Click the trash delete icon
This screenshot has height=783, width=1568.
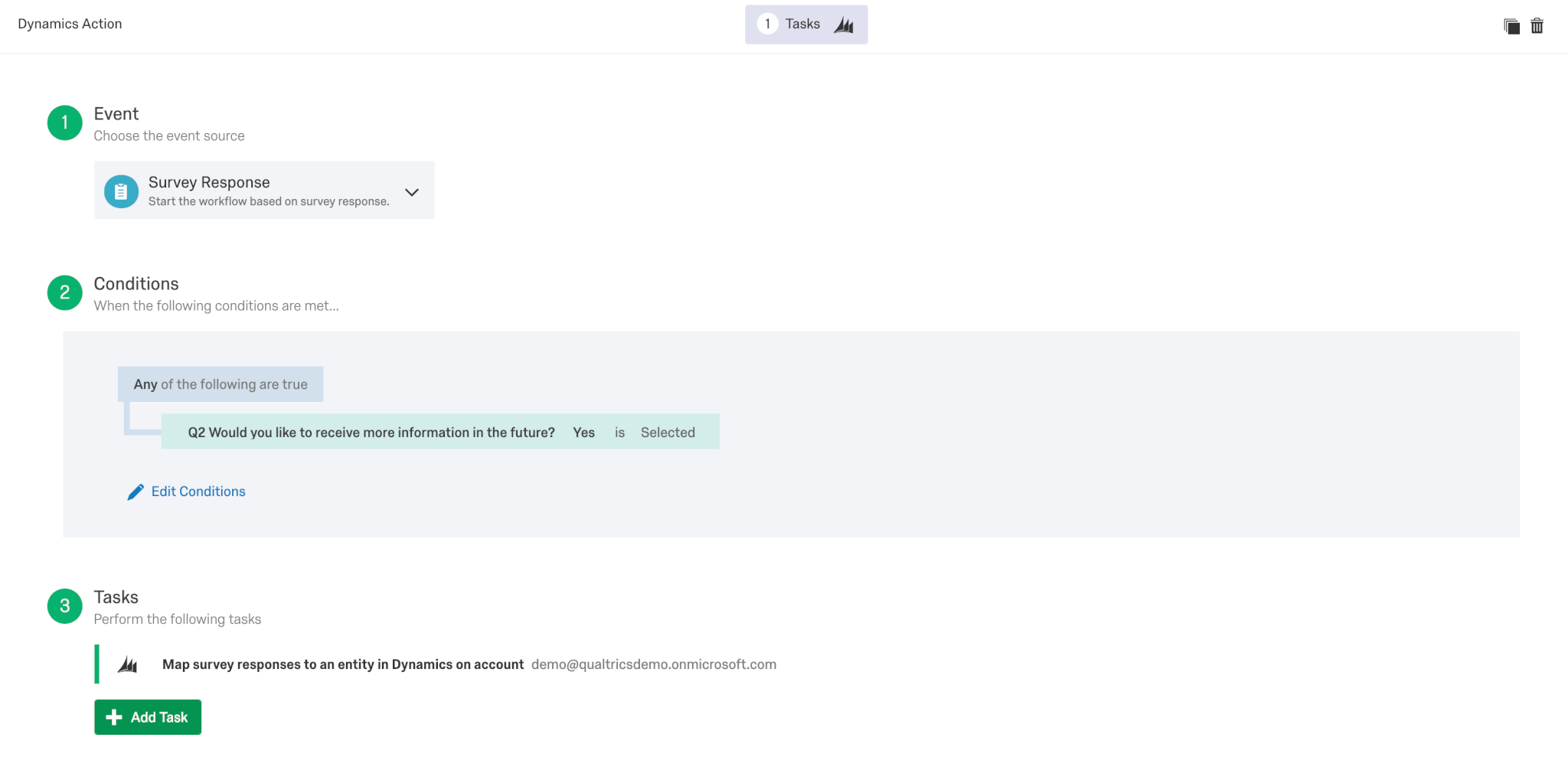(x=1537, y=26)
